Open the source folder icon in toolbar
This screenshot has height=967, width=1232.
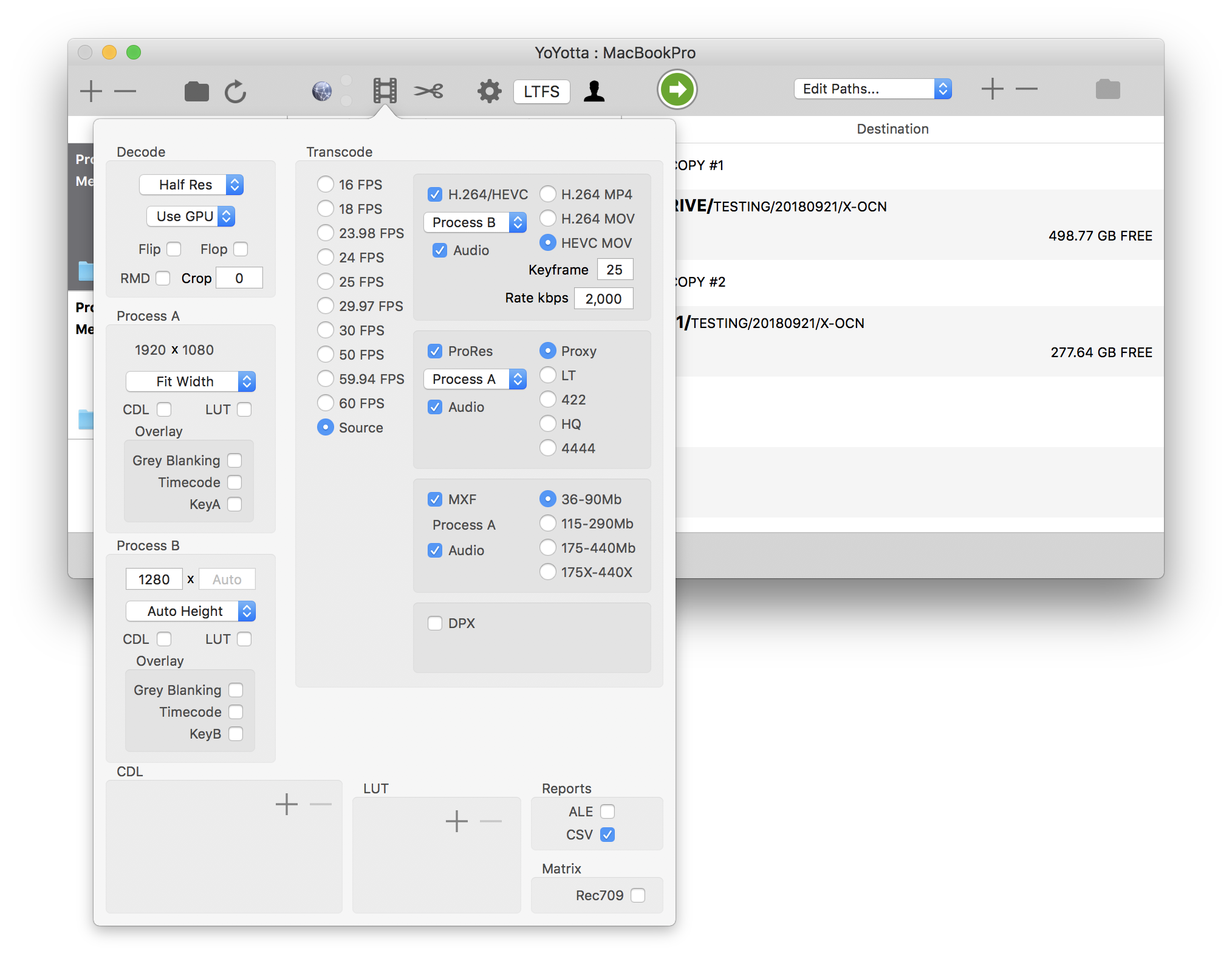point(196,91)
